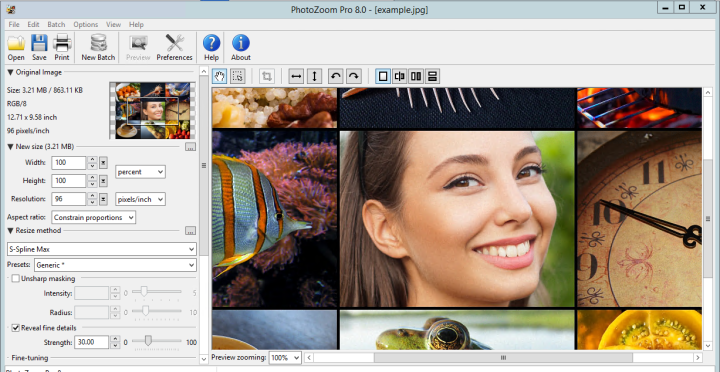Open the View menu

(113, 24)
